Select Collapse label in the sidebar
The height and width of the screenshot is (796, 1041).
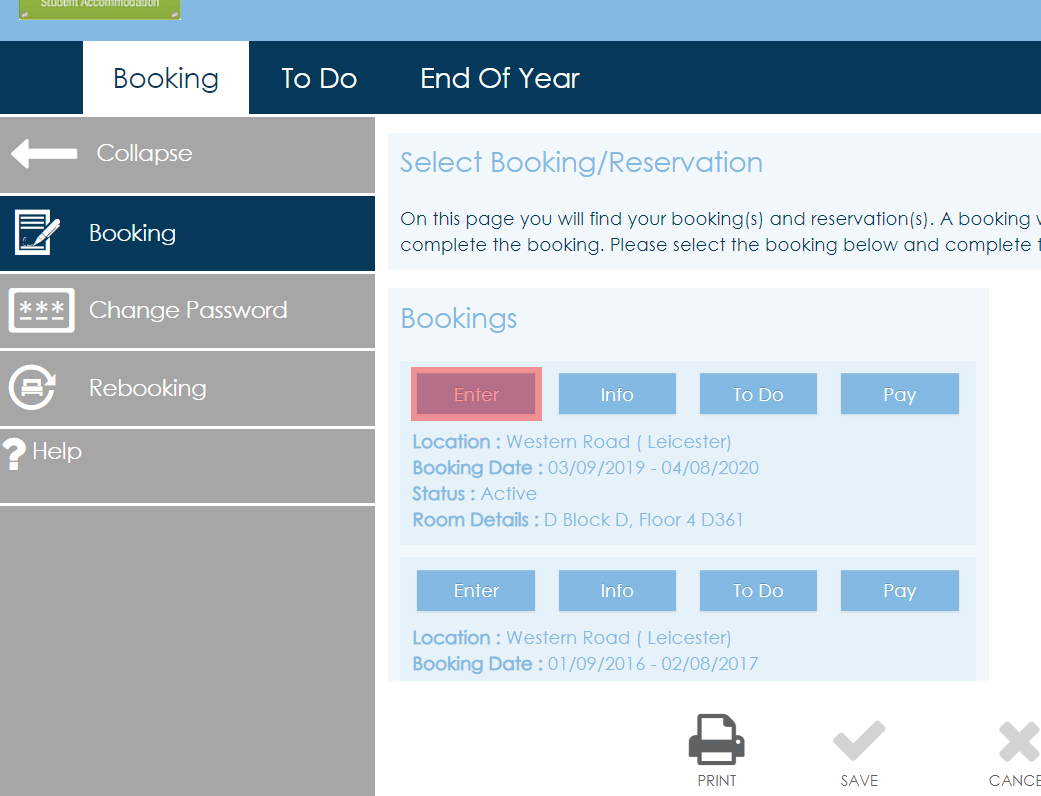(x=144, y=153)
